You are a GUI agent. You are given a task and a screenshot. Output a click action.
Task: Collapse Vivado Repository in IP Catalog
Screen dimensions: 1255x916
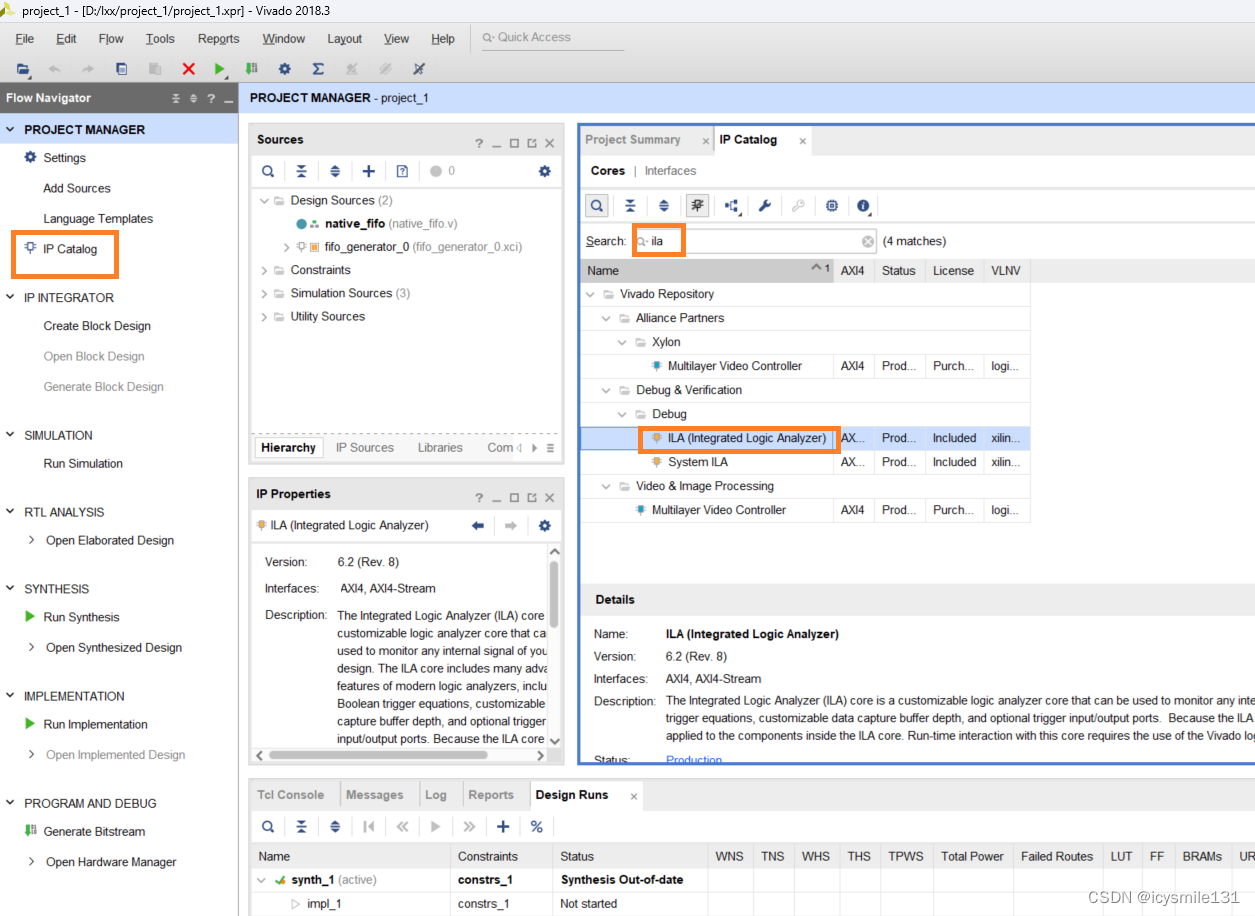(x=591, y=294)
